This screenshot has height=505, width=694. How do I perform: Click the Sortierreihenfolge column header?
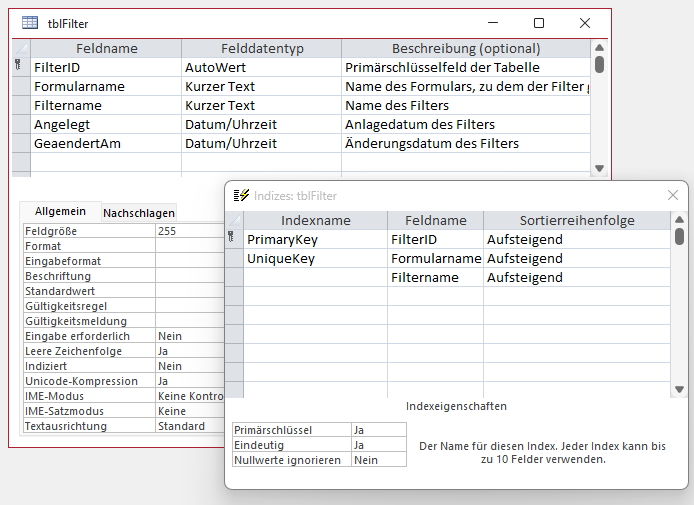point(577,220)
